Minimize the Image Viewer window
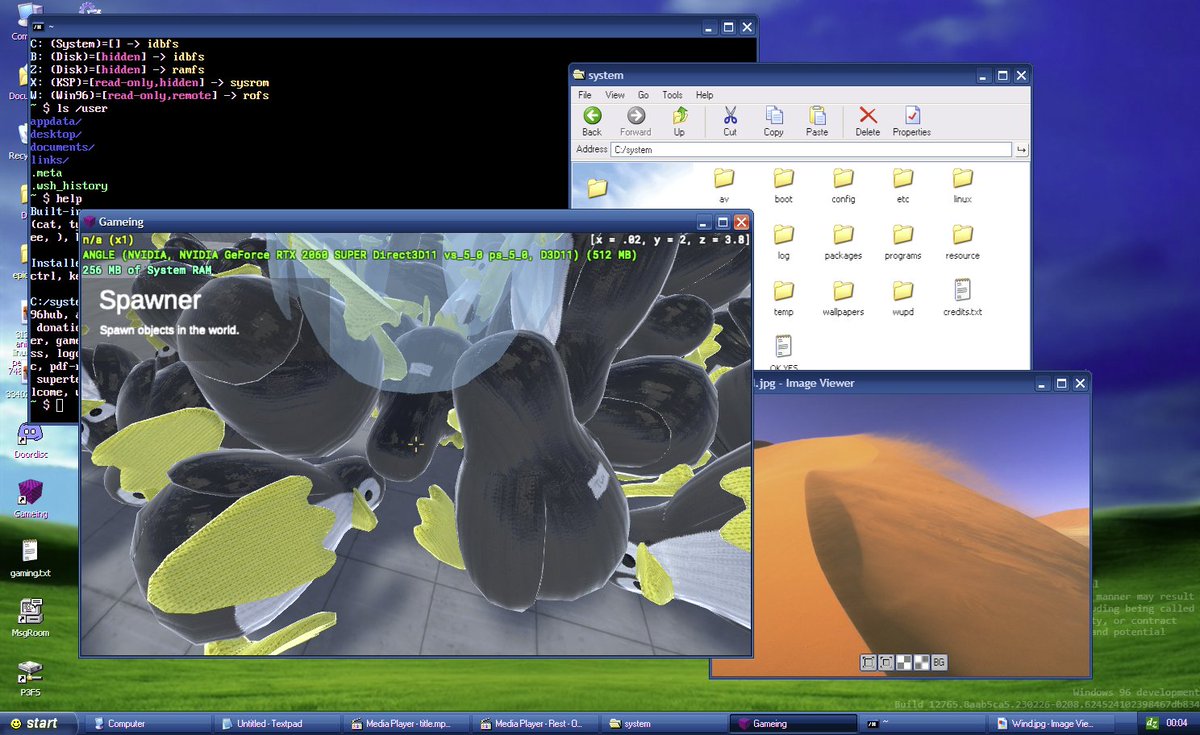Image resolution: width=1200 pixels, height=735 pixels. pos(1042,383)
